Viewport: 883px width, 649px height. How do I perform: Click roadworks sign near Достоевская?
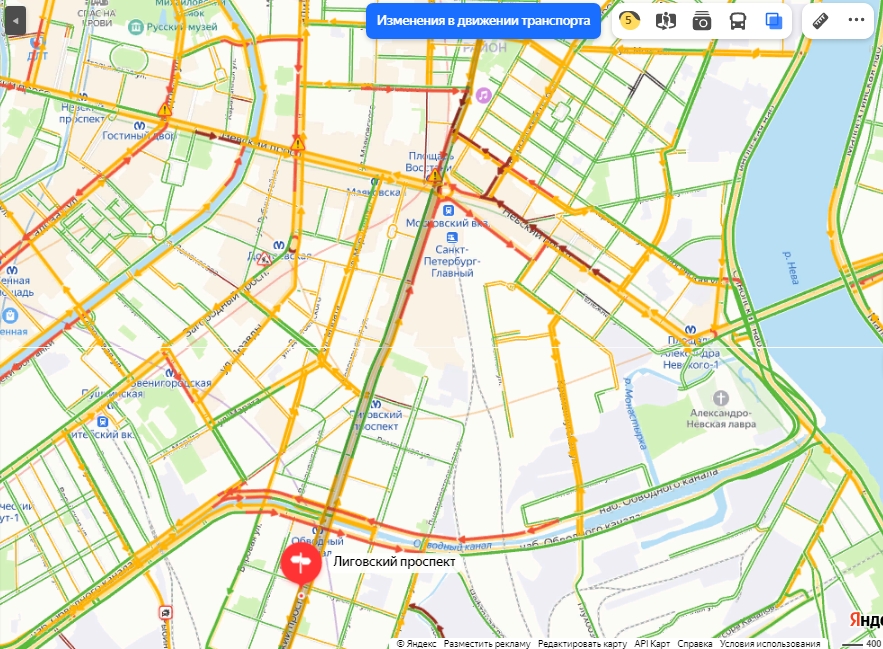pyautogui.click(x=264, y=260)
